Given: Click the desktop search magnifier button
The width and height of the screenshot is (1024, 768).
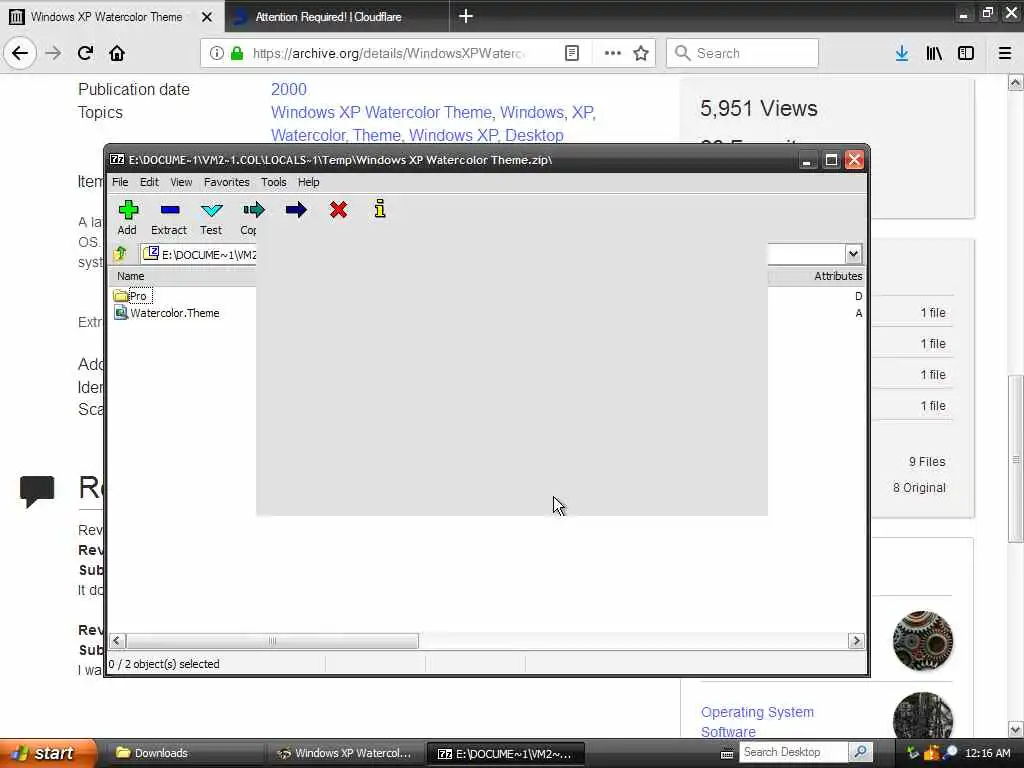Looking at the screenshot, I should [x=861, y=752].
